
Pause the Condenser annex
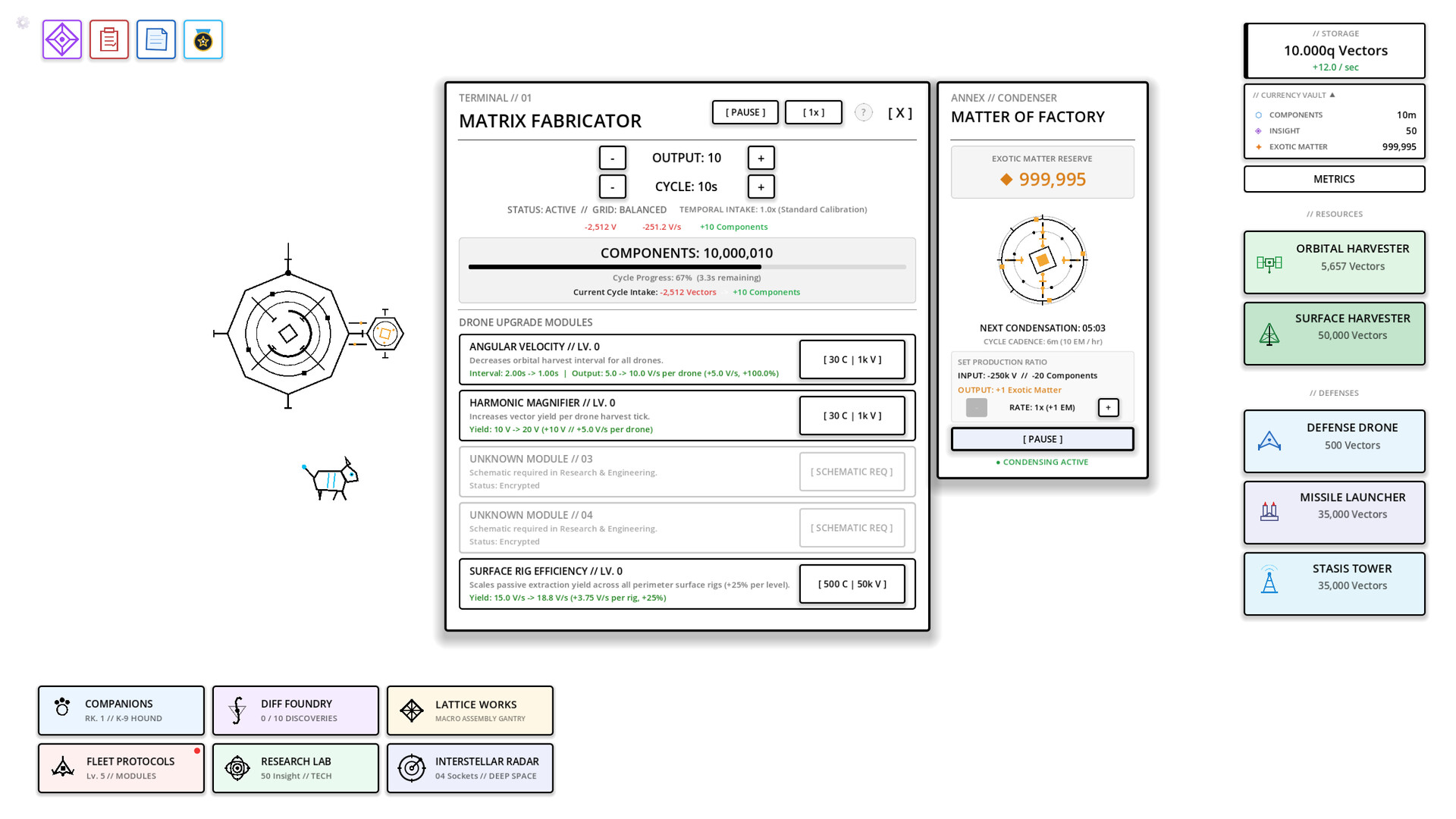(x=1043, y=439)
